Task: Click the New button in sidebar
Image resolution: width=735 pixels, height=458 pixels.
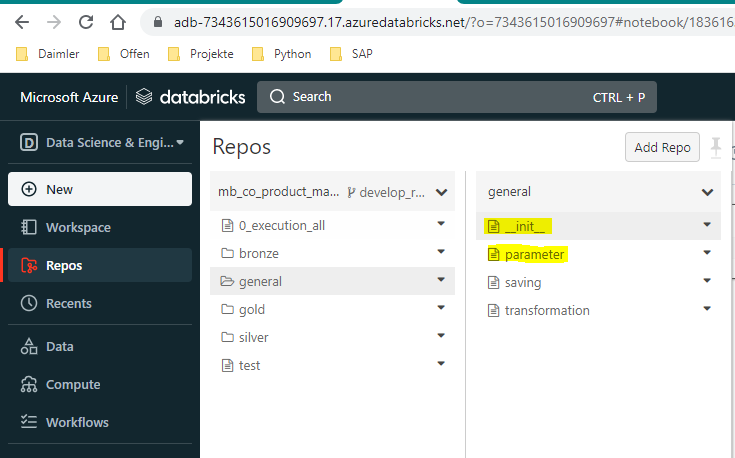Action: click(x=99, y=189)
